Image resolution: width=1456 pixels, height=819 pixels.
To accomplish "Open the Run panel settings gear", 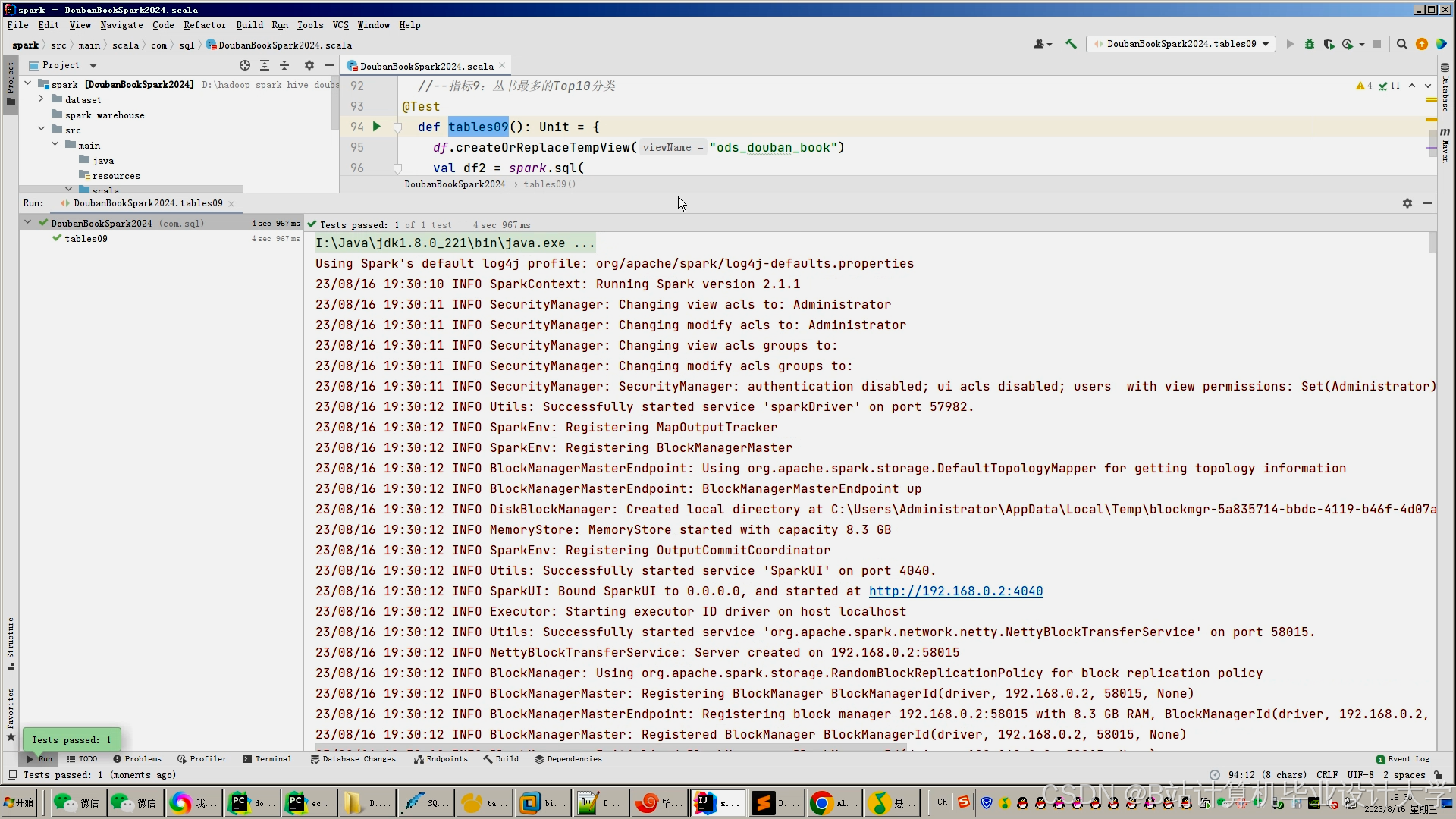I will click(1407, 203).
